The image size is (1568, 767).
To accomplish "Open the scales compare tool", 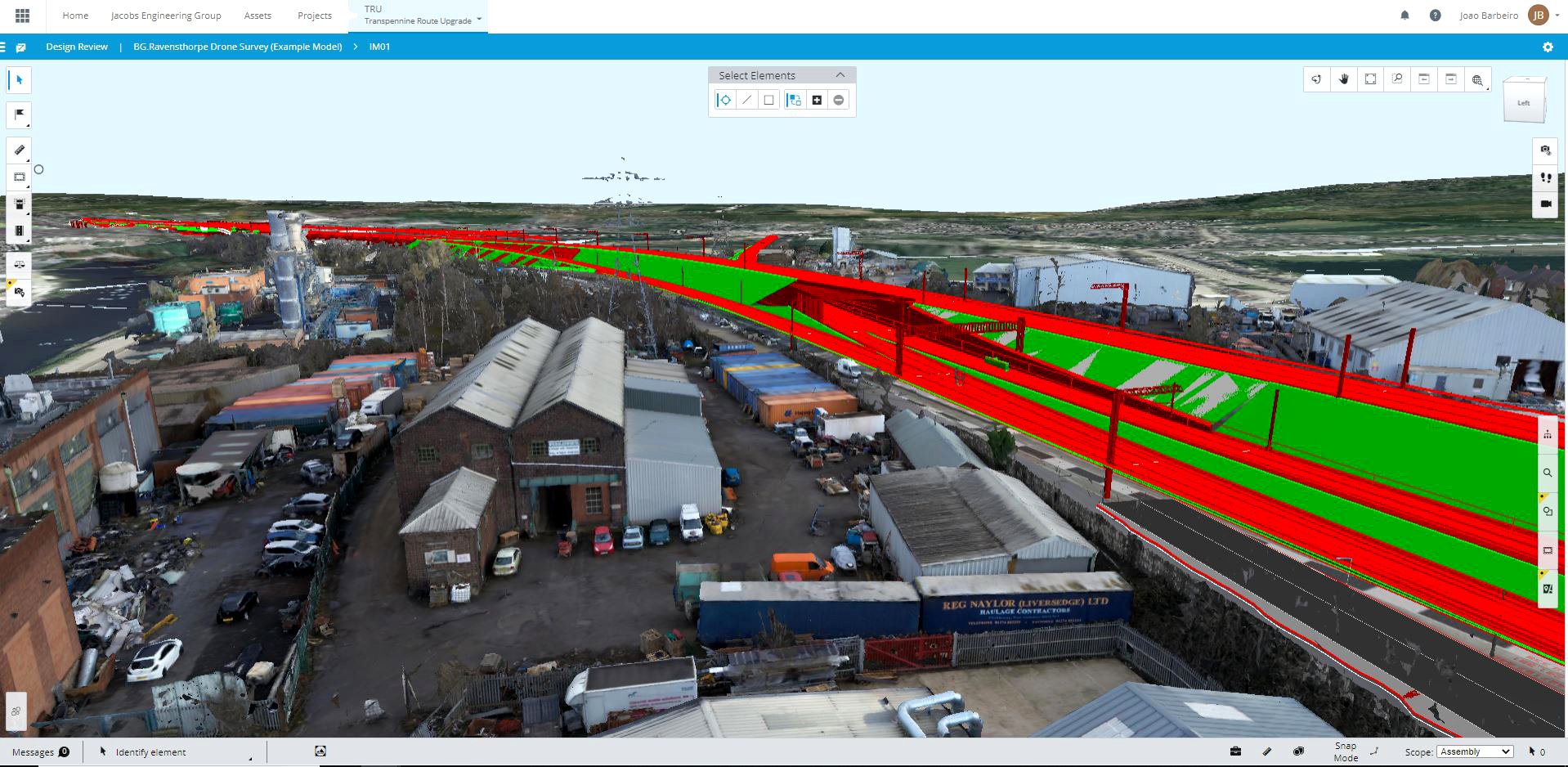I will click(20, 264).
